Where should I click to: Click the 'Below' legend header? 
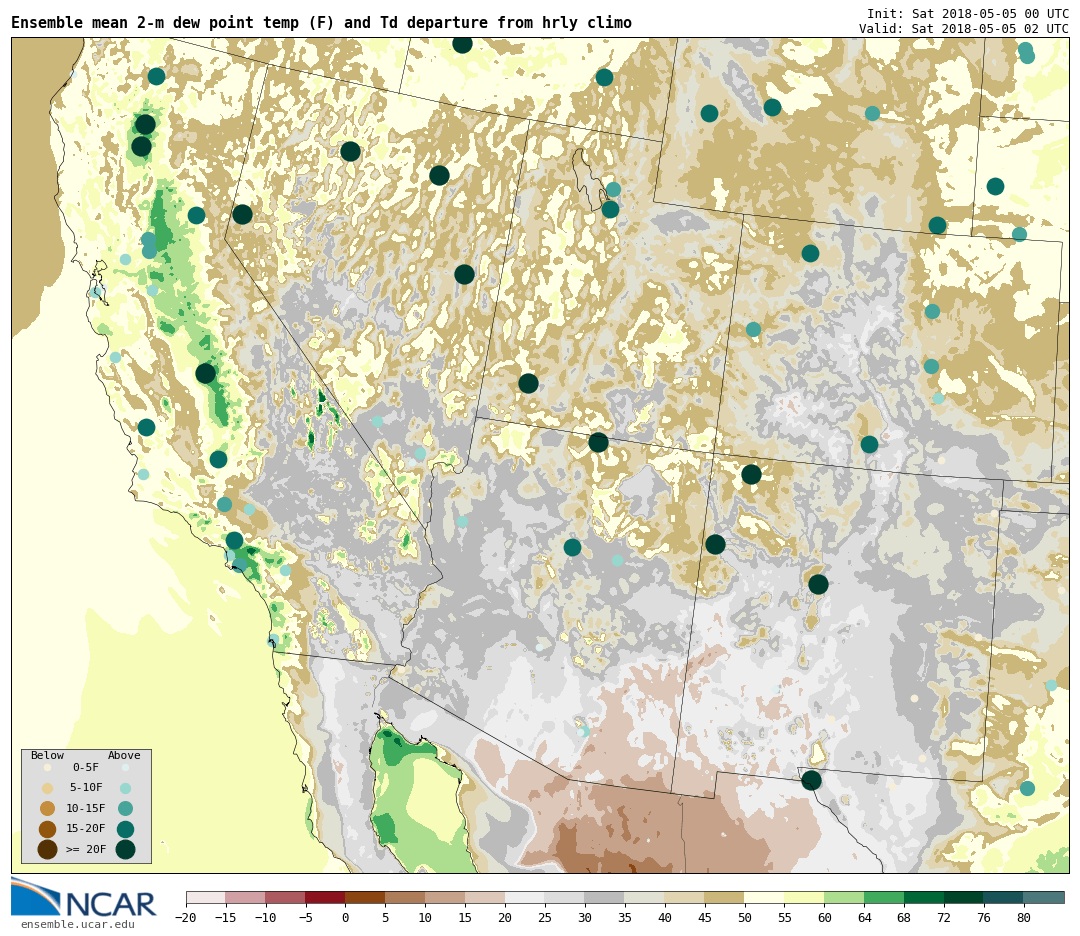pyautogui.click(x=47, y=755)
